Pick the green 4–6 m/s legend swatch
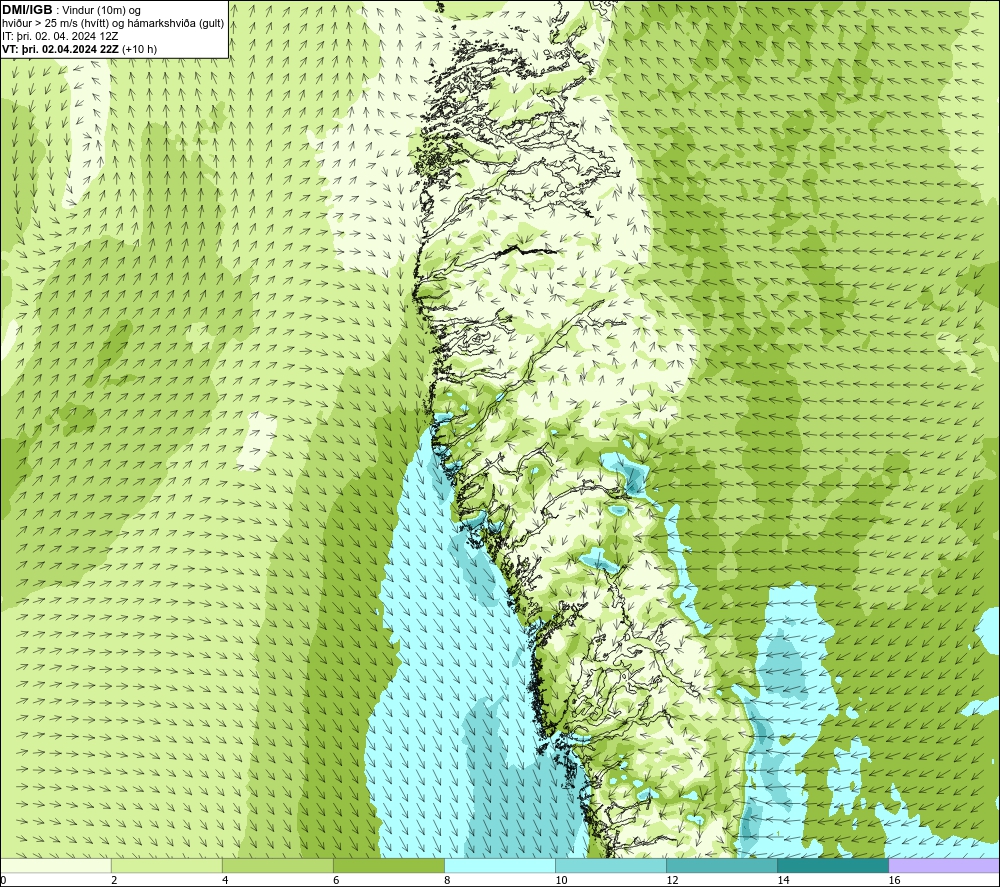This screenshot has height=887, width=1000. [277, 865]
